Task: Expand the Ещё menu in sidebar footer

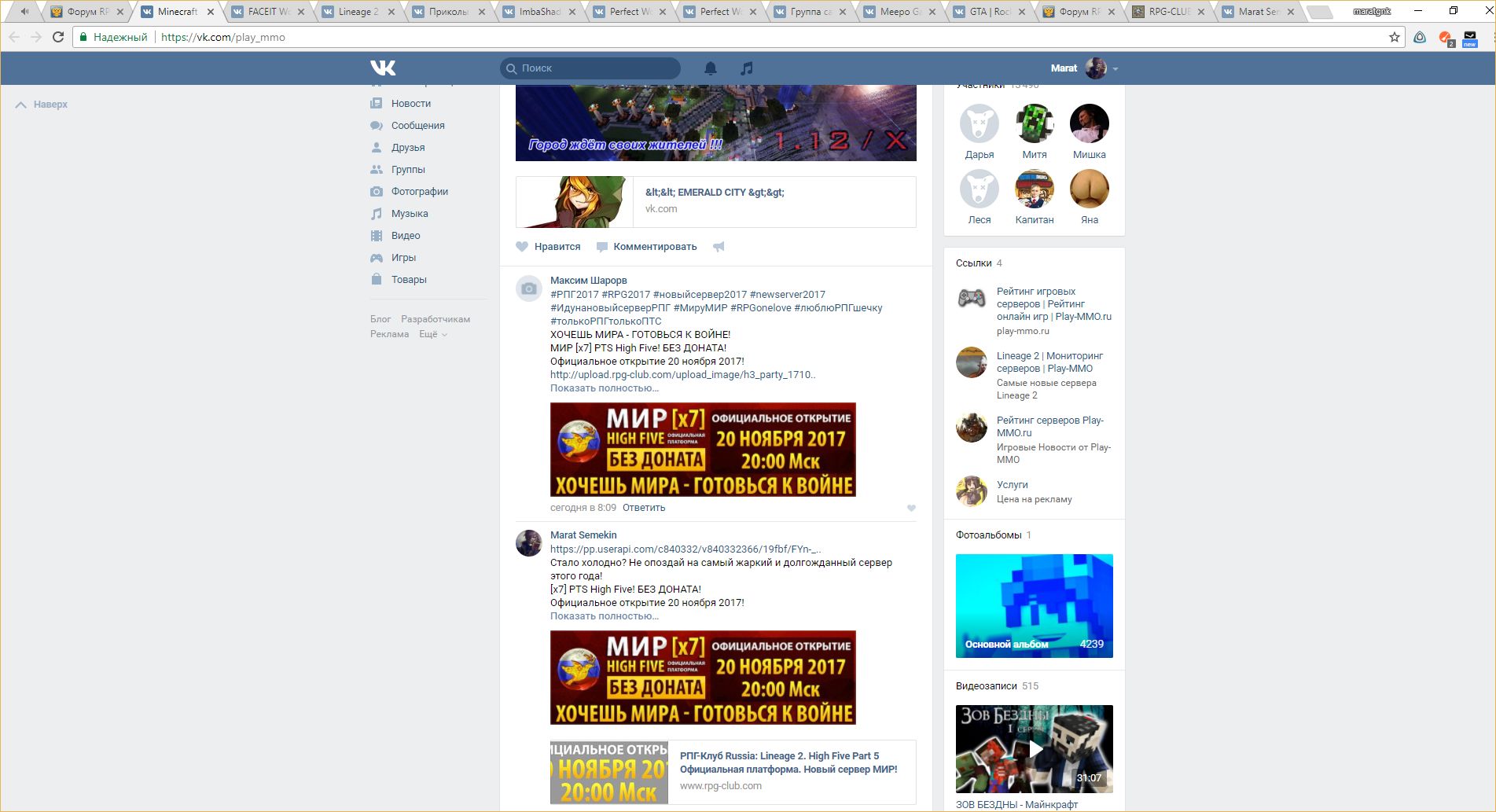Action: [x=433, y=334]
